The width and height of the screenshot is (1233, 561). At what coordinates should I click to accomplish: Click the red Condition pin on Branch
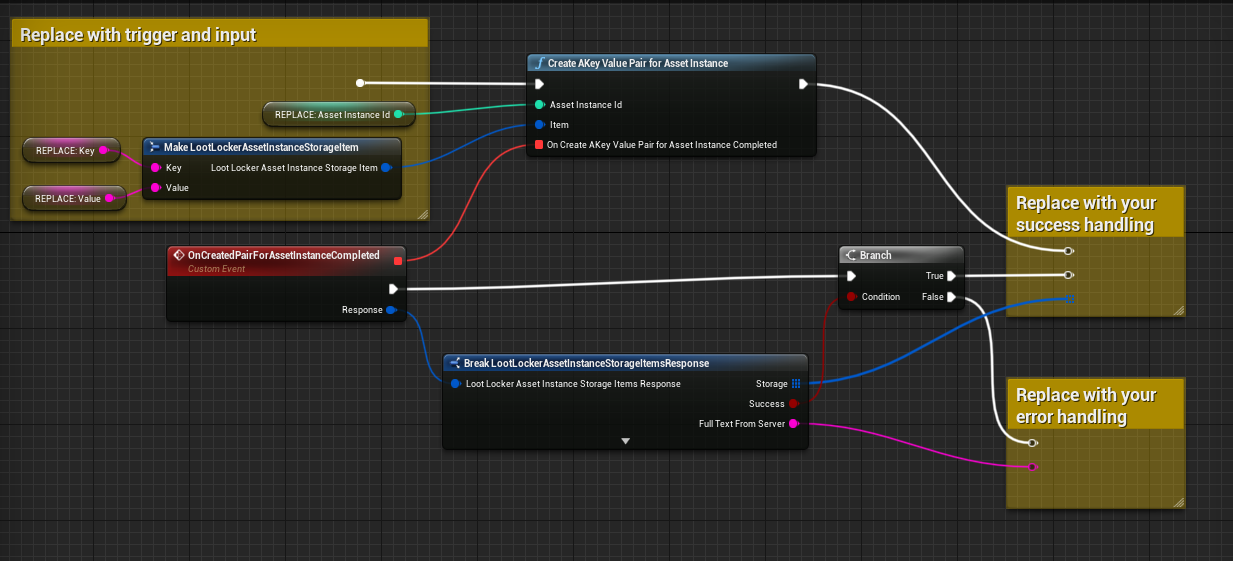pos(851,297)
